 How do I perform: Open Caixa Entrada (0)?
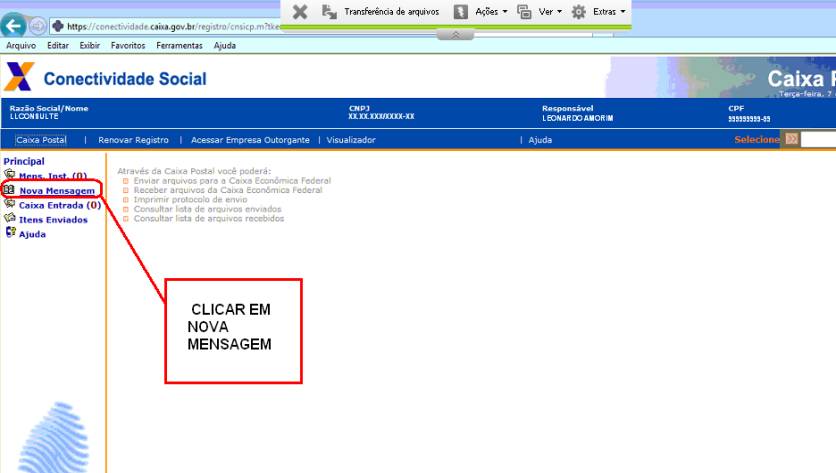(x=60, y=205)
